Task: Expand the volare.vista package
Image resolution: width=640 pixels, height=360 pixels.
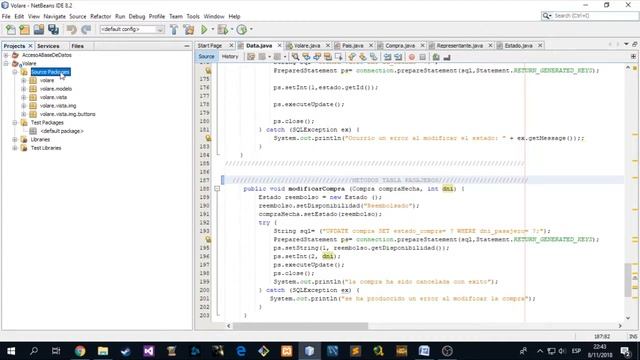Action: point(24,98)
